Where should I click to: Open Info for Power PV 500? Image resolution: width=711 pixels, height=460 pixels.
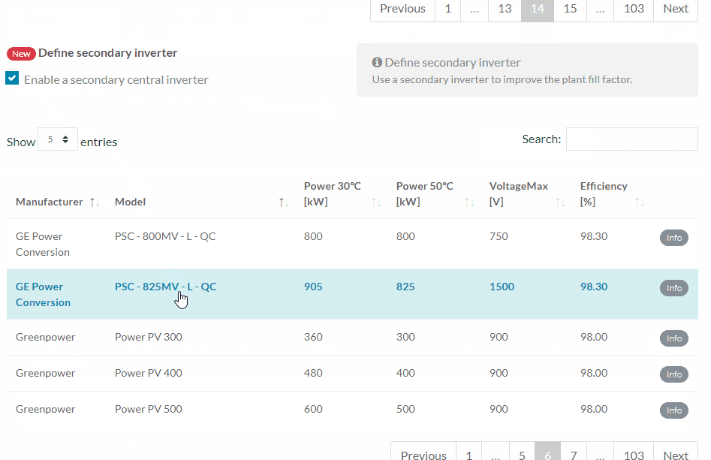674,411
